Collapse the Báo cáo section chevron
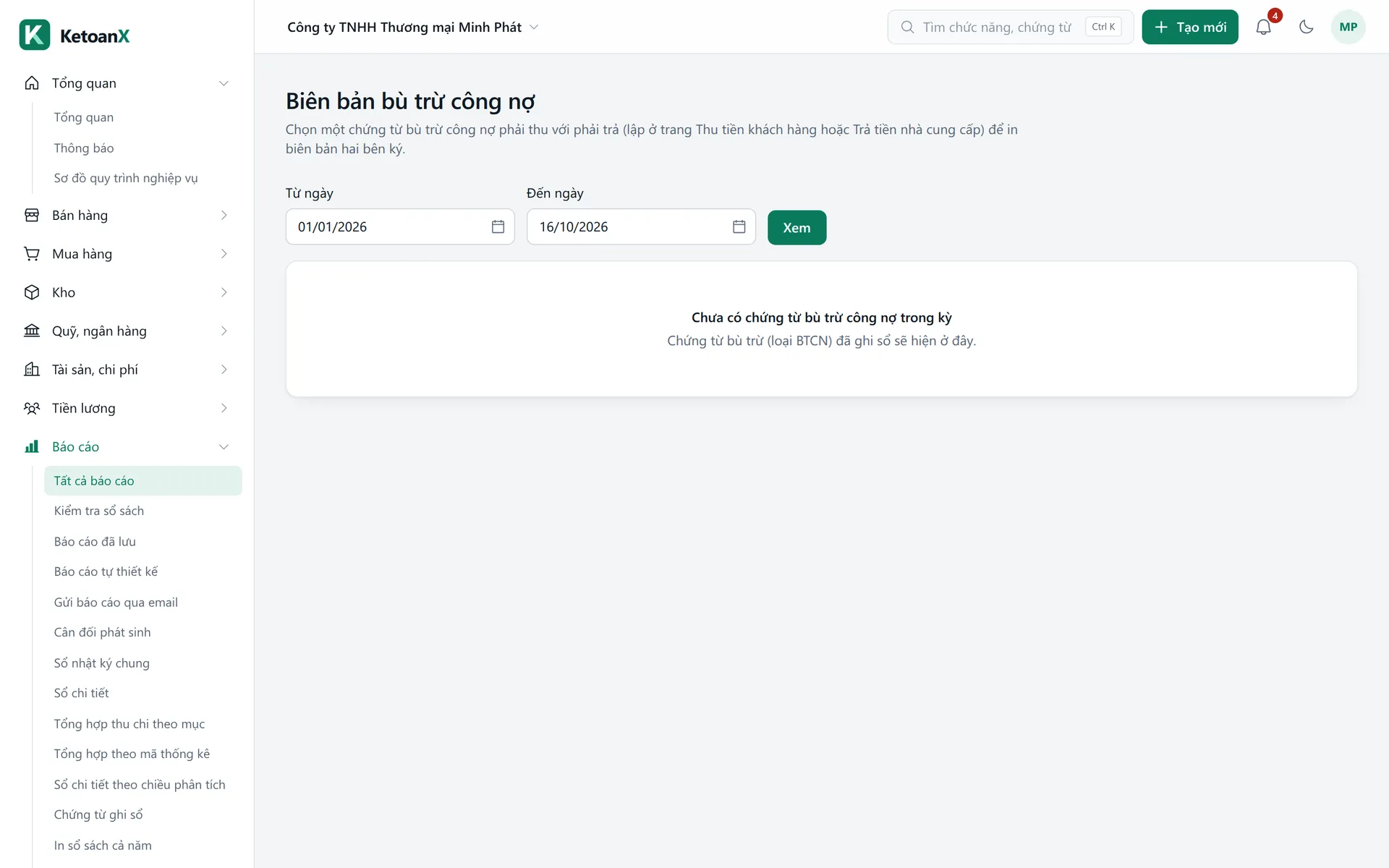Viewport: 1389px width, 868px height. pos(224,447)
